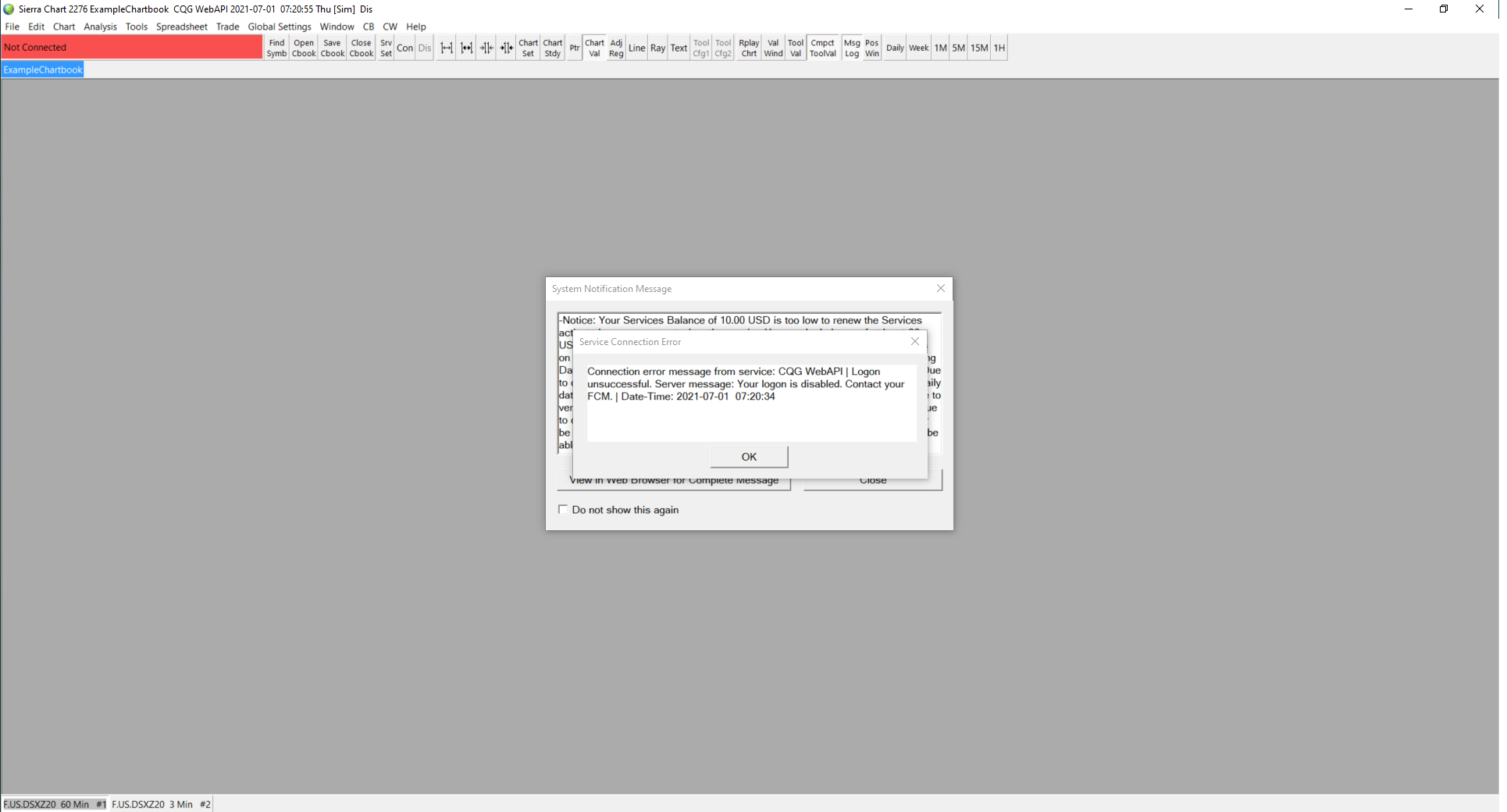
Task: Open the File menu
Action: click(x=12, y=27)
